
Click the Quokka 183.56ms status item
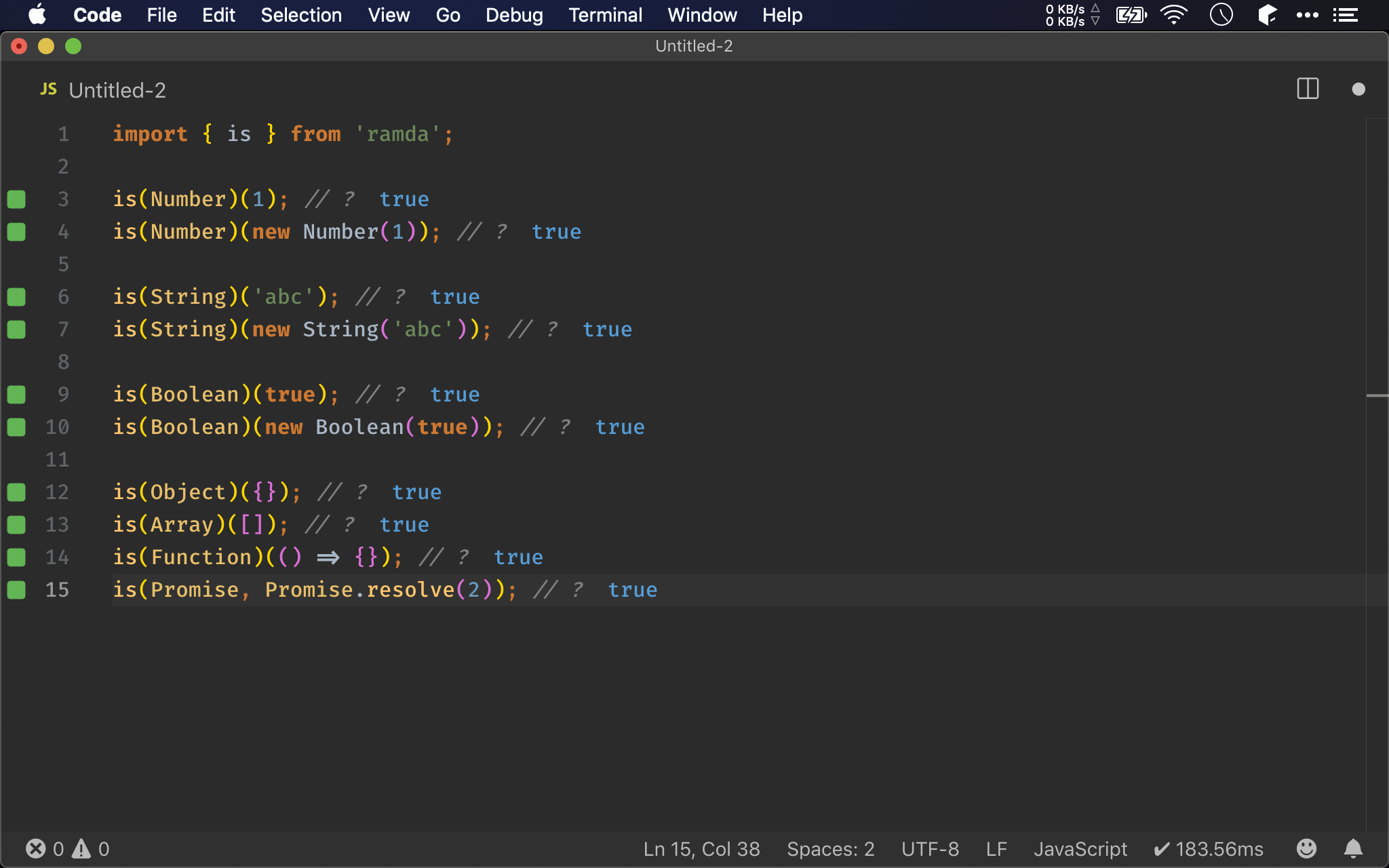[x=1209, y=849]
